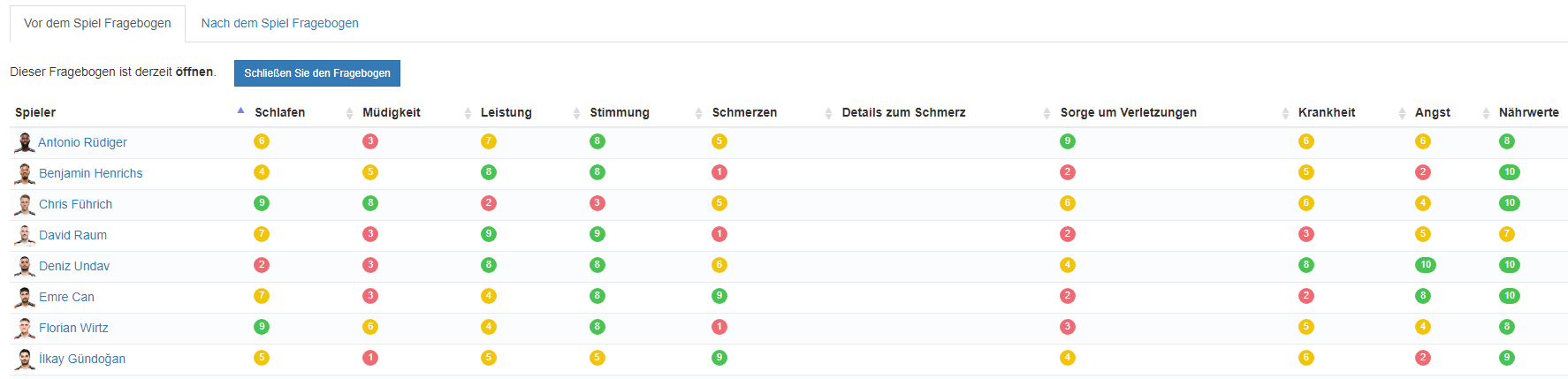Sort by Krankheit column header
This screenshot has width=1568, height=379.
pos(1326,112)
